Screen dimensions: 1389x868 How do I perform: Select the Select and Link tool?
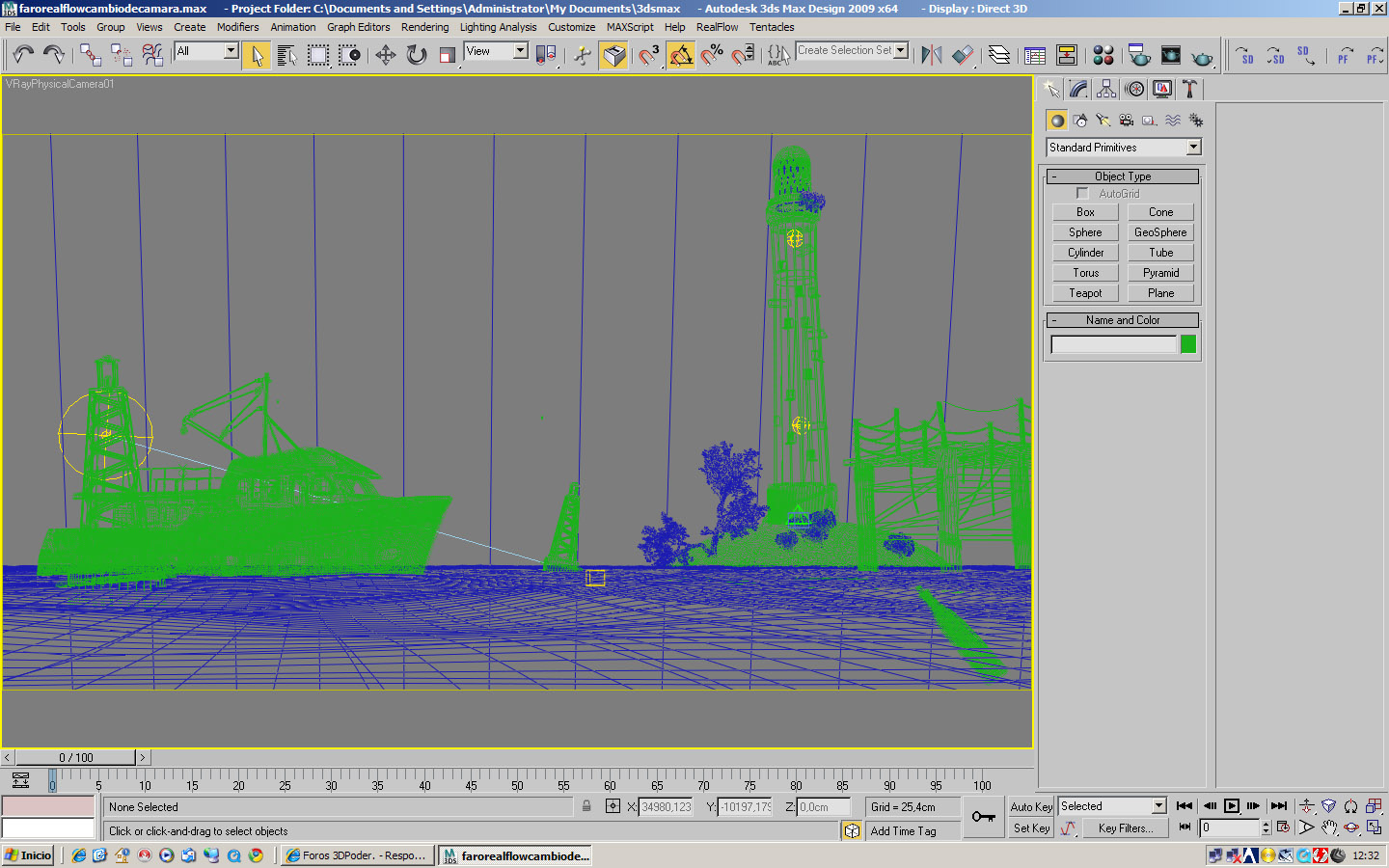[x=91, y=55]
